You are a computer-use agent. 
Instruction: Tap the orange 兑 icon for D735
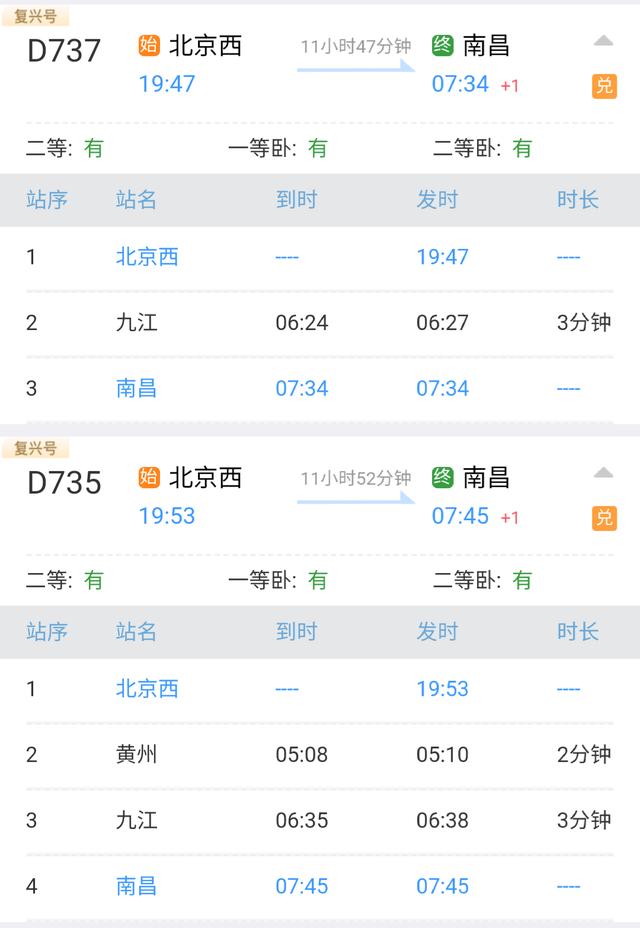click(604, 518)
